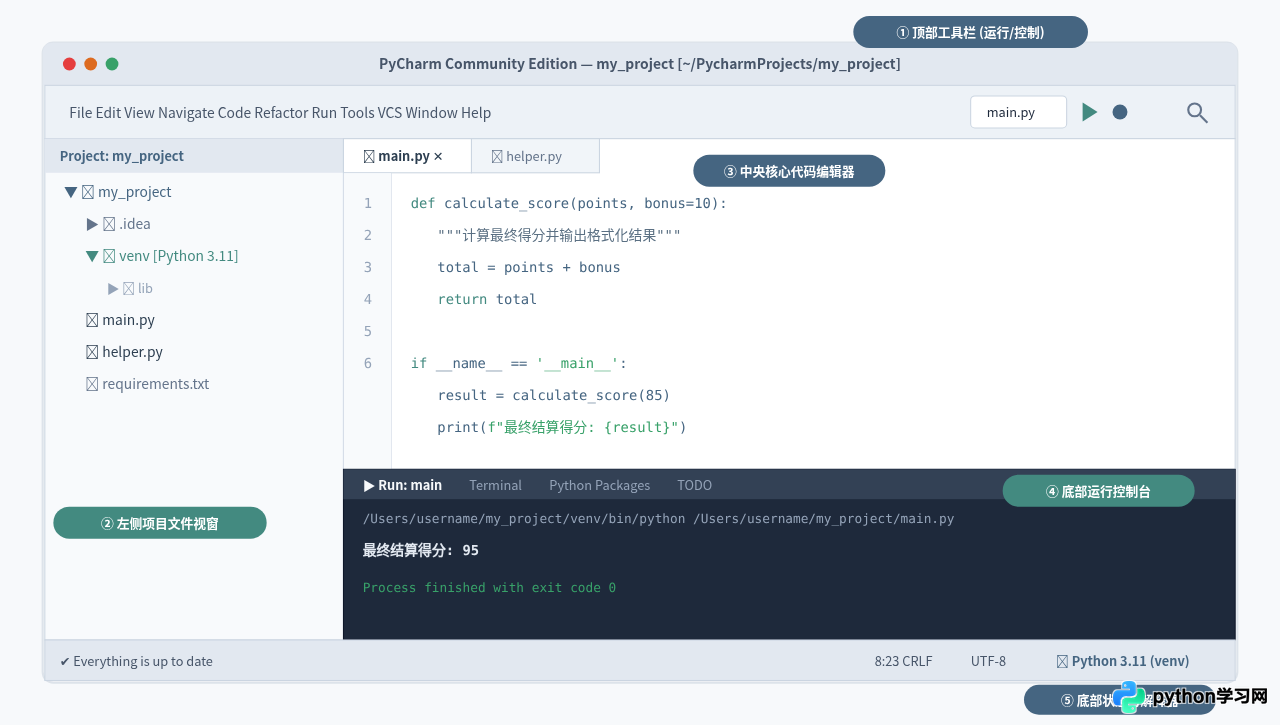Click the my_project folder icon

[88, 192]
